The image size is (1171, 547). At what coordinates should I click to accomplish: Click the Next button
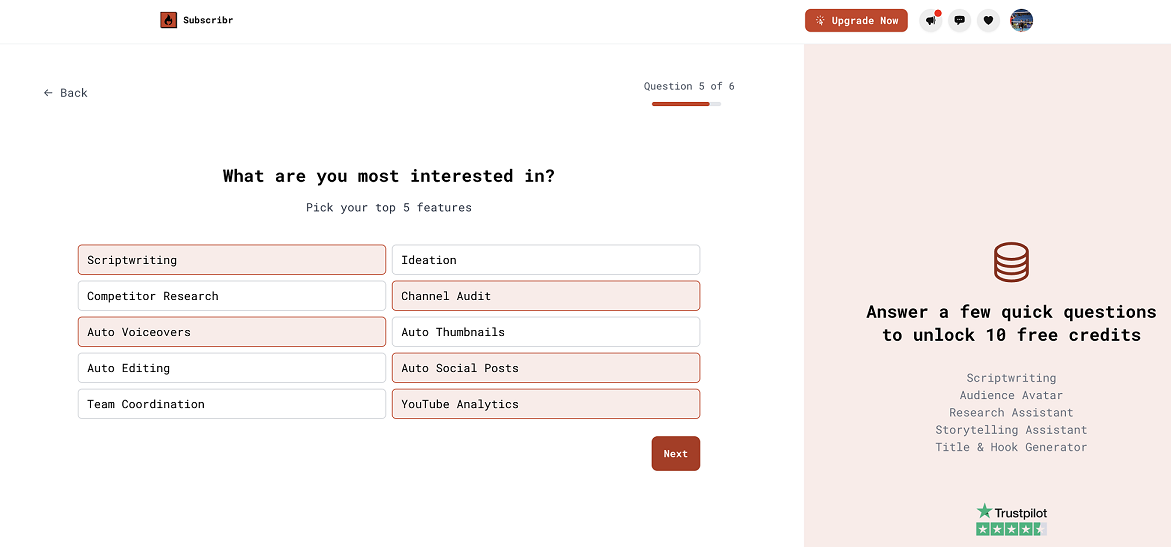pos(676,454)
